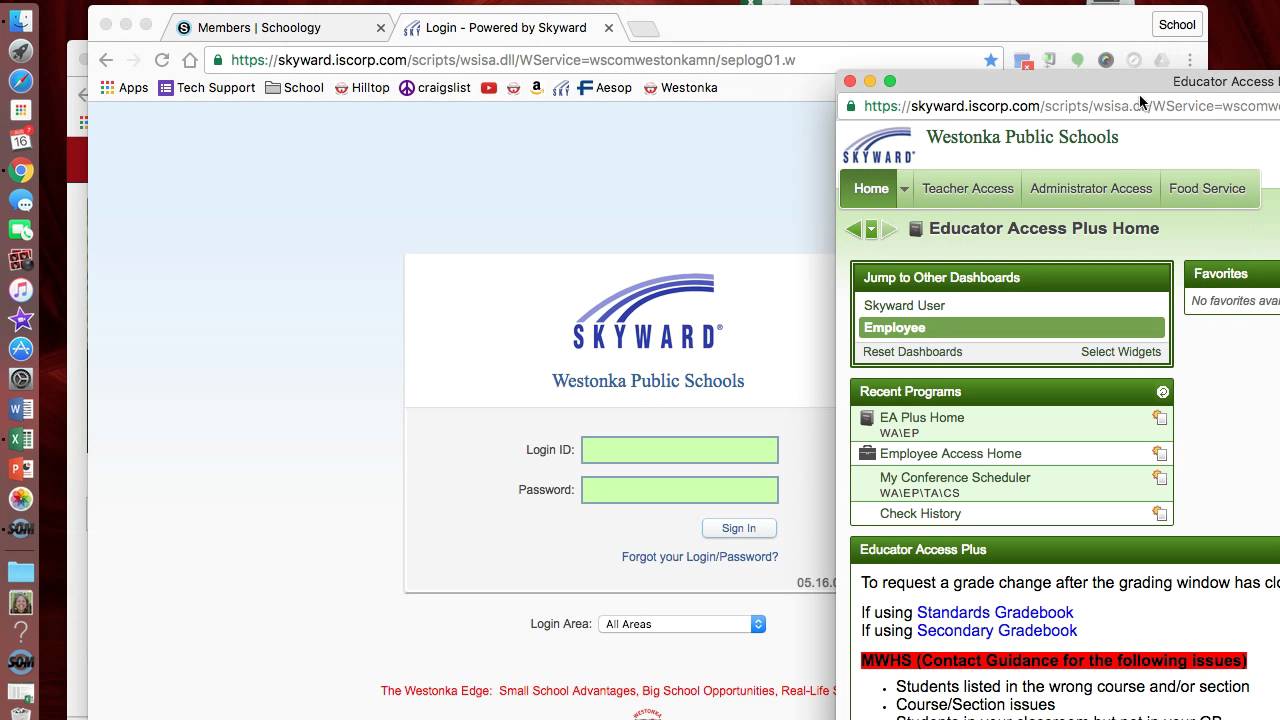
Task: Add Employee Access Home to favorites
Action: [x=1160, y=454]
